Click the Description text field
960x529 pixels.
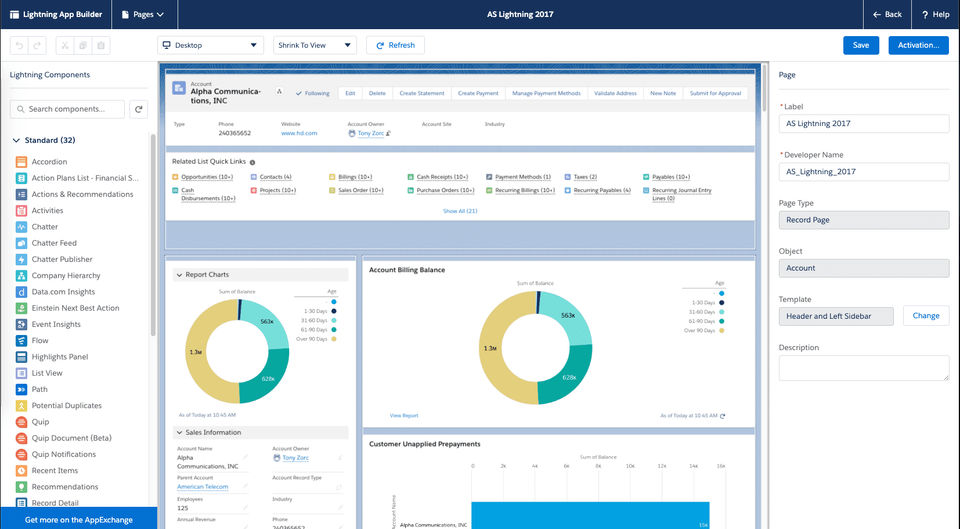click(864, 369)
